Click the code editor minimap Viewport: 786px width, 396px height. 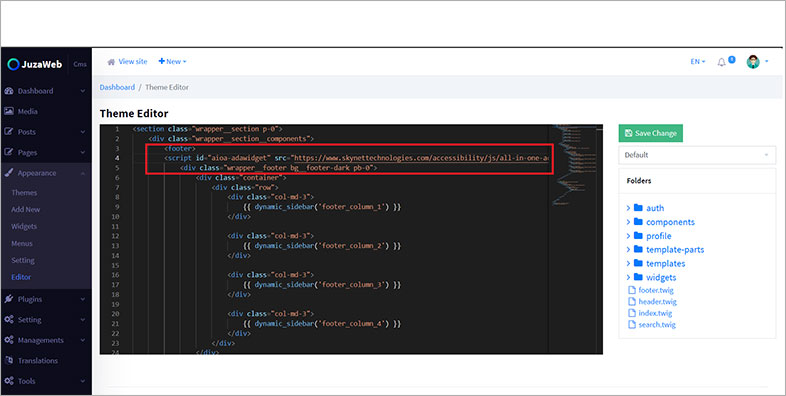click(x=575, y=165)
